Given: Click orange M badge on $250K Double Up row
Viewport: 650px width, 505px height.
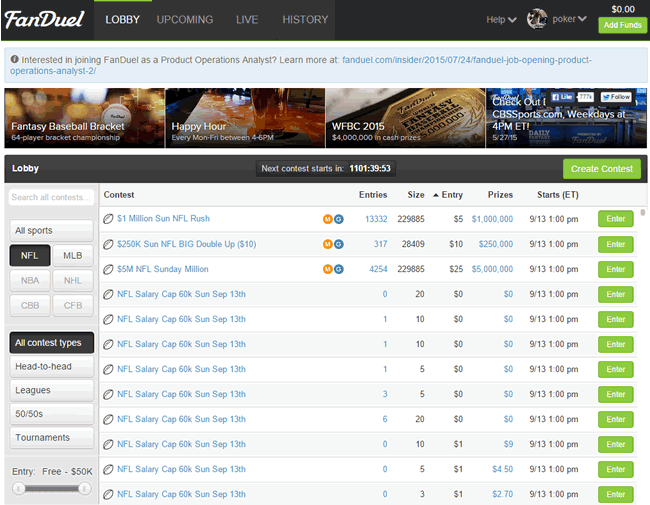Looking at the screenshot, I should point(327,244).
